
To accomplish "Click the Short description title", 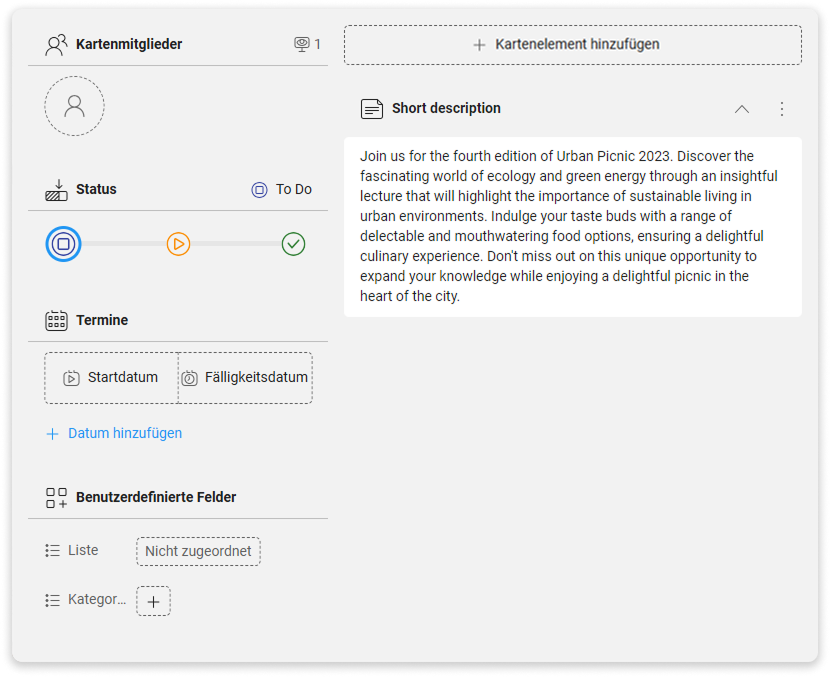I will click(446, 108).
